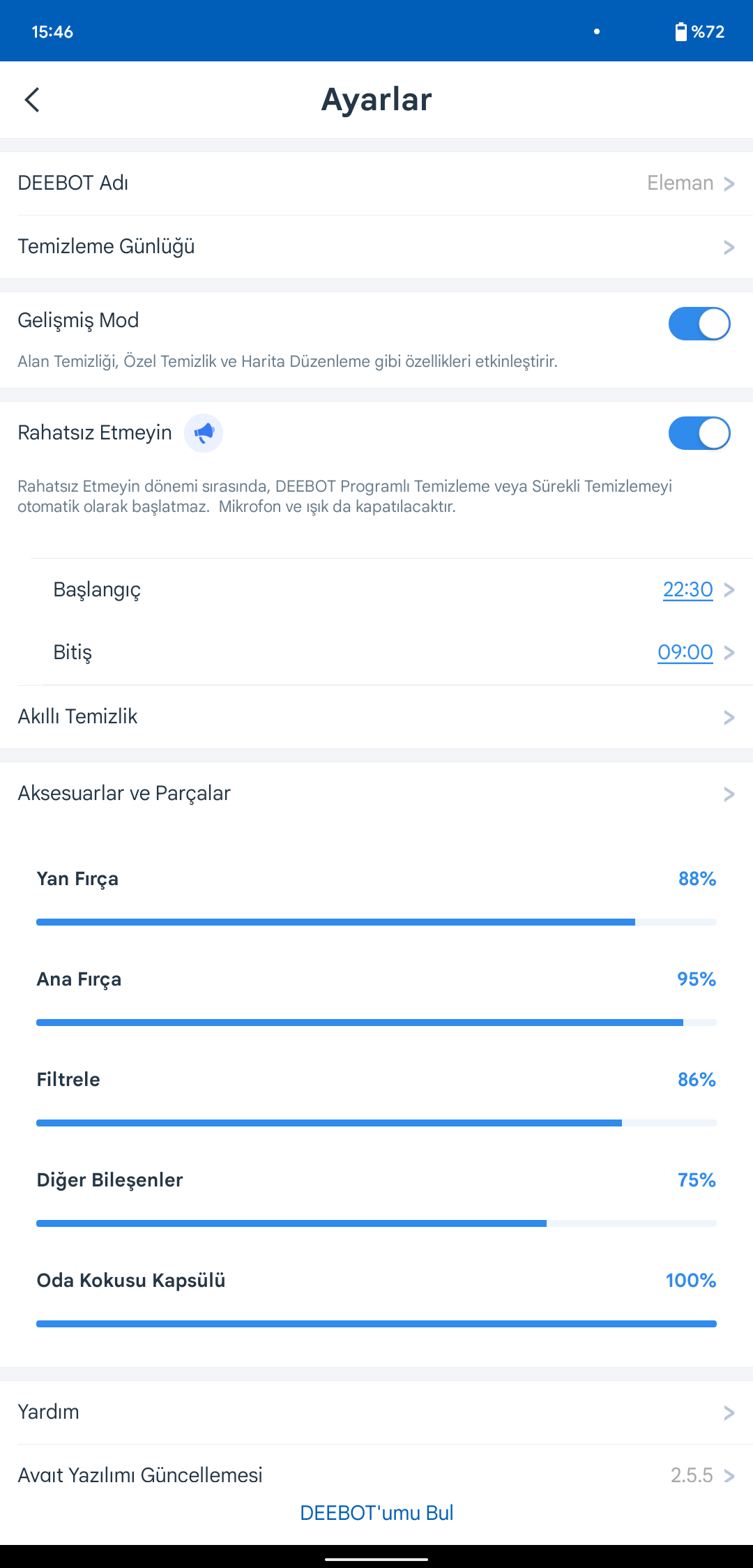Disable the Rahatsız Etmeyin switch
This screenshot has height=1568, width=753.
pos(699,433)
